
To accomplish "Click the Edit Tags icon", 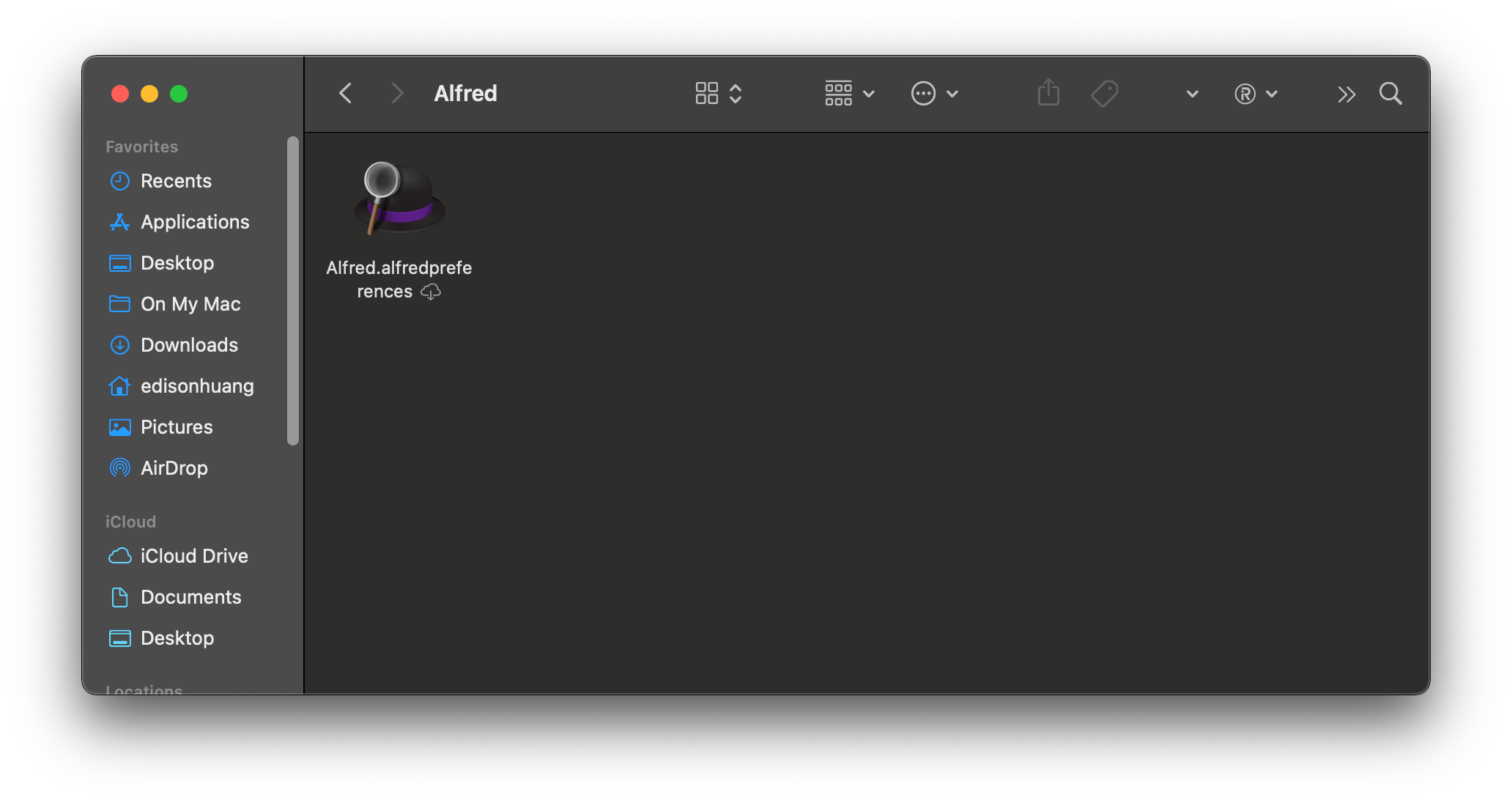I will [1105, 94].
